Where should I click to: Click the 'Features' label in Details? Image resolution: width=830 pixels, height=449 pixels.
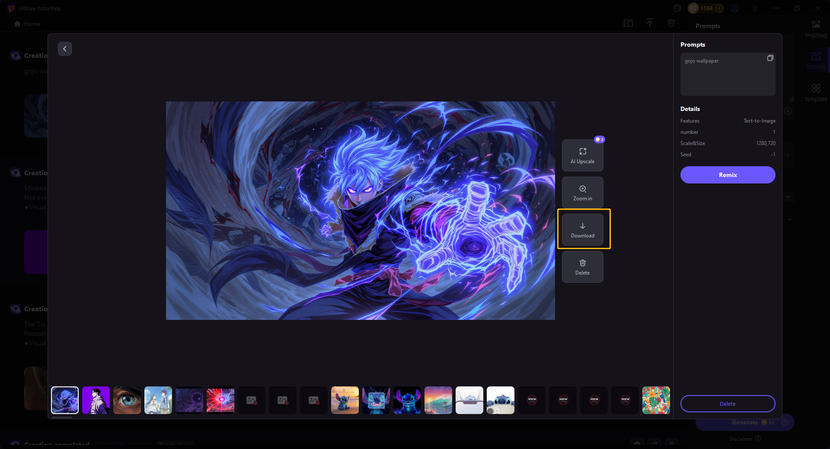coord(690,121)
